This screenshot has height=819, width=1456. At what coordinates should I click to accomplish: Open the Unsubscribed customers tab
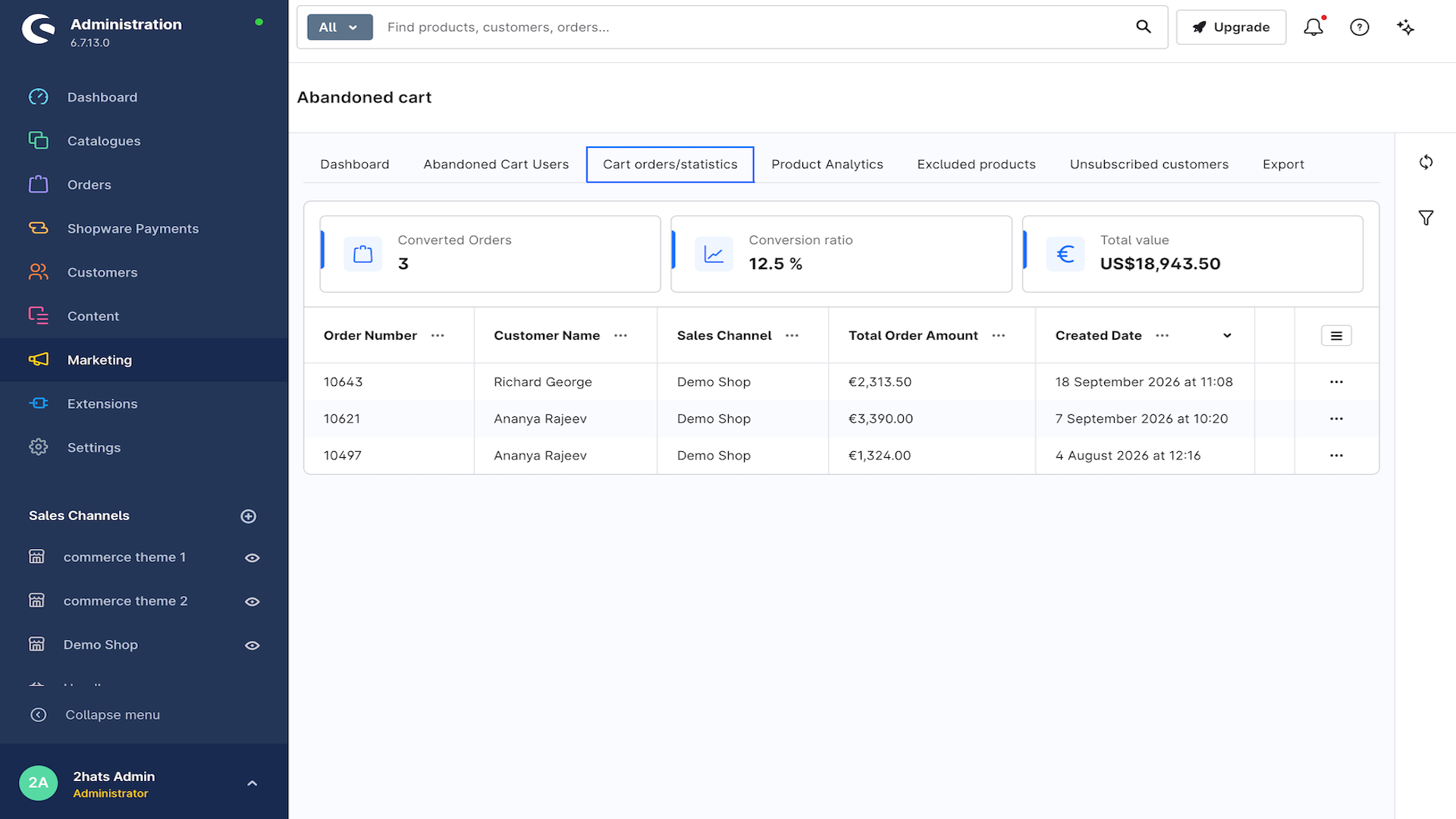click(x=1149, y=165)
